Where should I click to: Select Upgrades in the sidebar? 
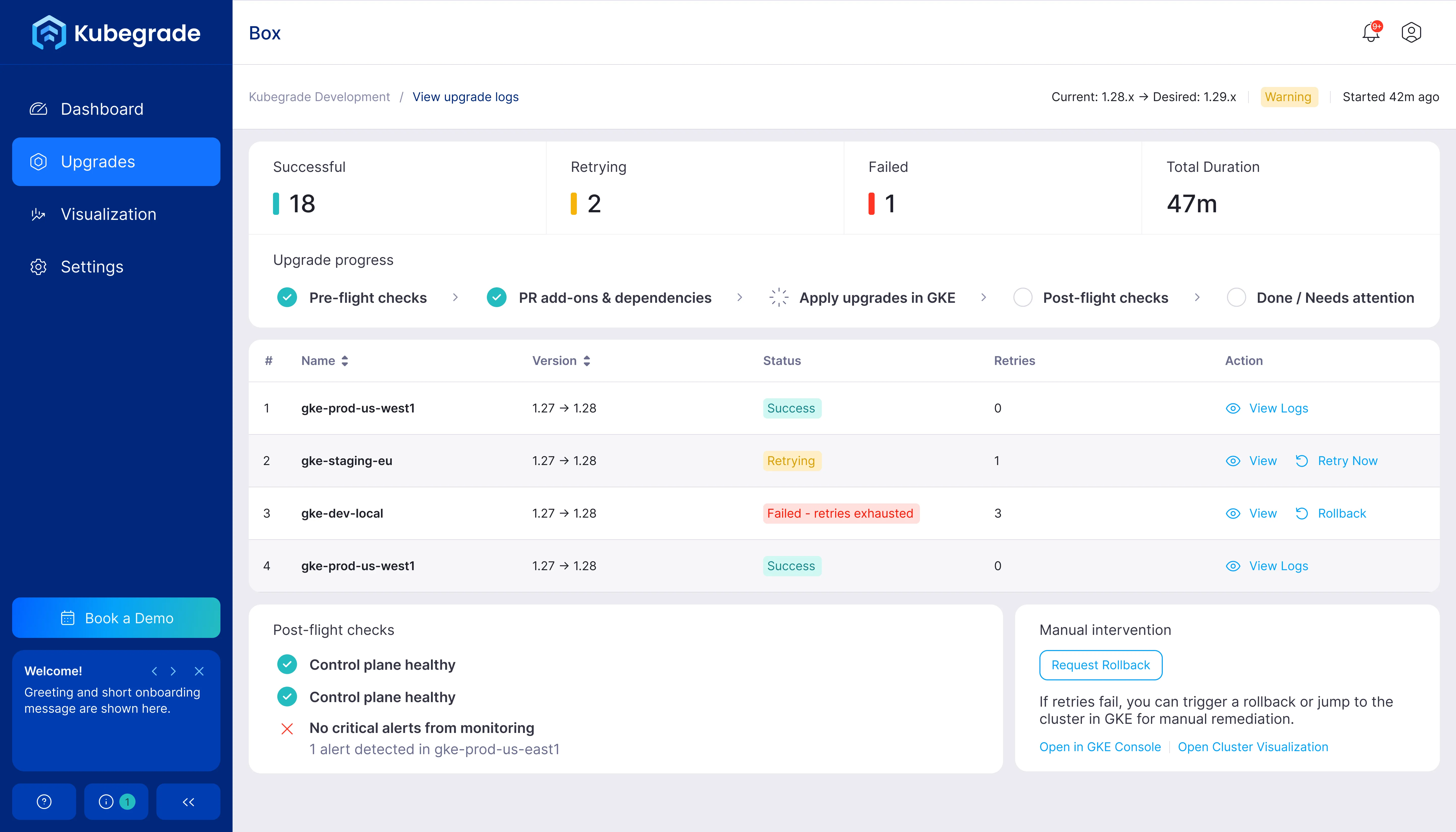click(x=116, y=162)
